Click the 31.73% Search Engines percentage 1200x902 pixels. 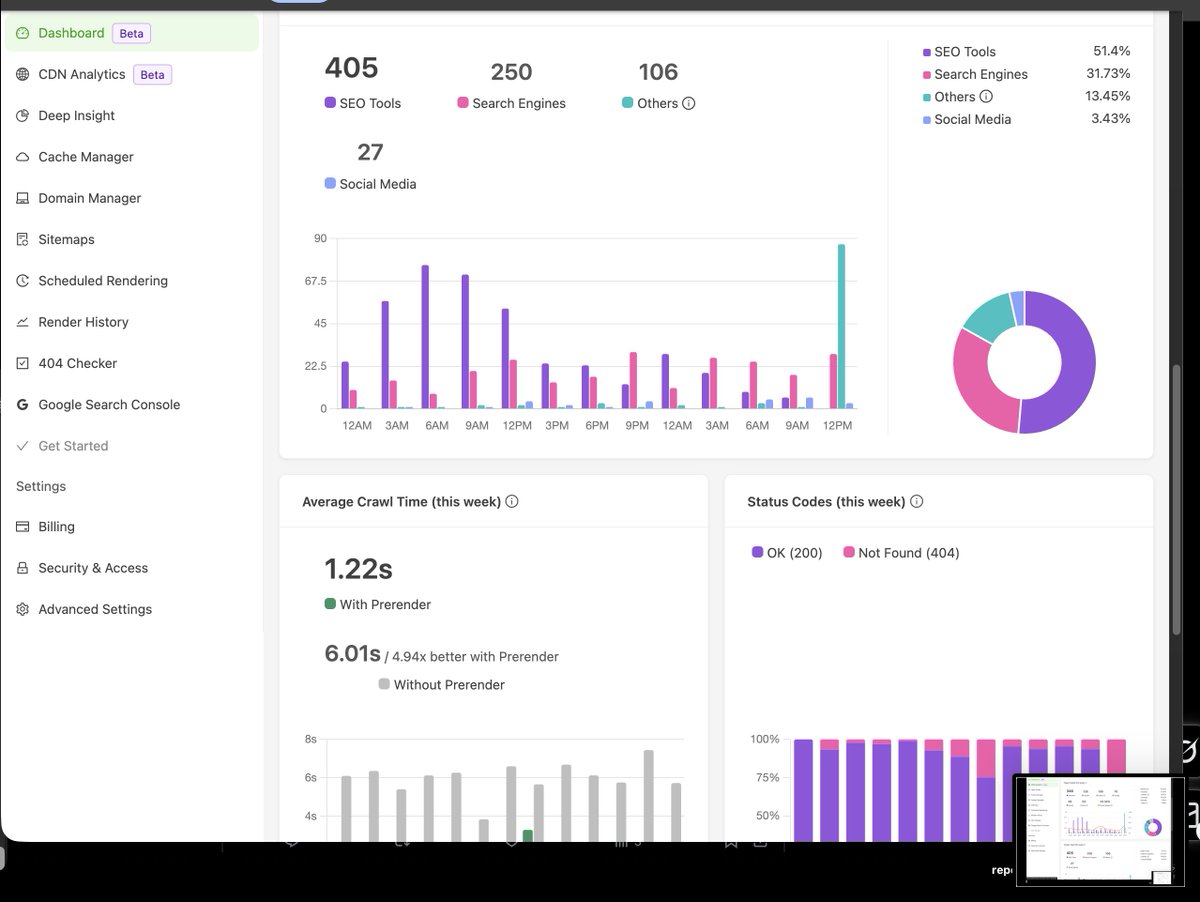click(x=1108, y=73)
